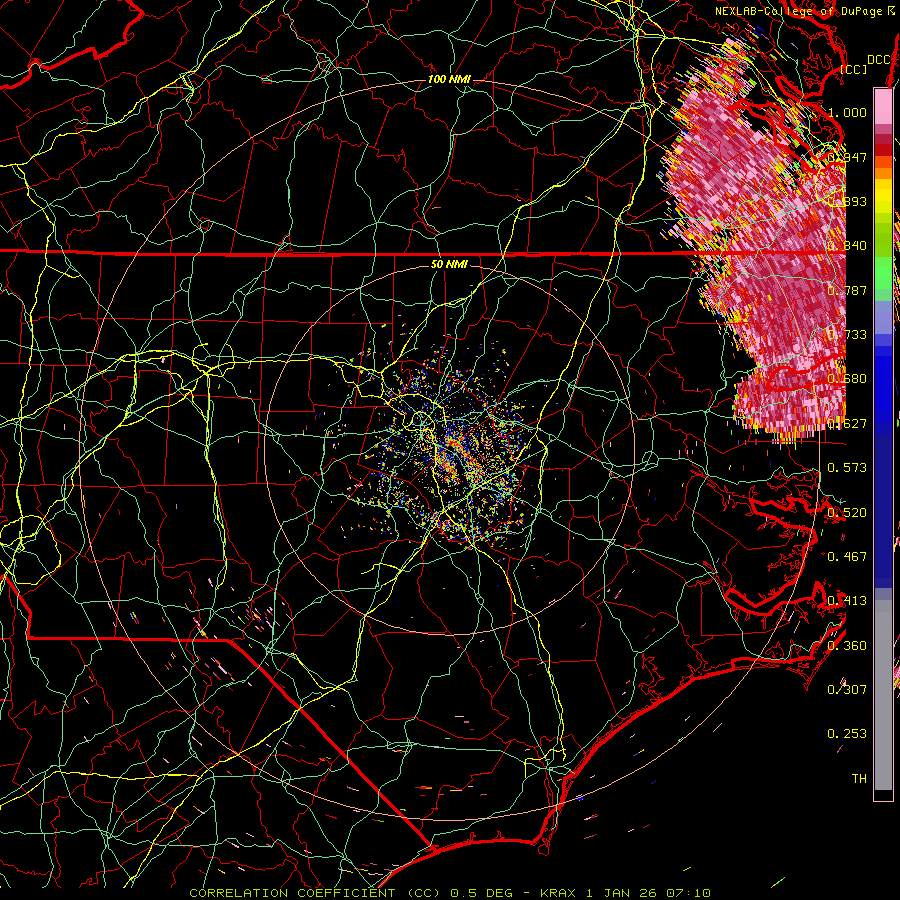This screenshot has width=900, height=900.
Task: Click the 0.253 legend value
Action: click(x=847, y=734)
